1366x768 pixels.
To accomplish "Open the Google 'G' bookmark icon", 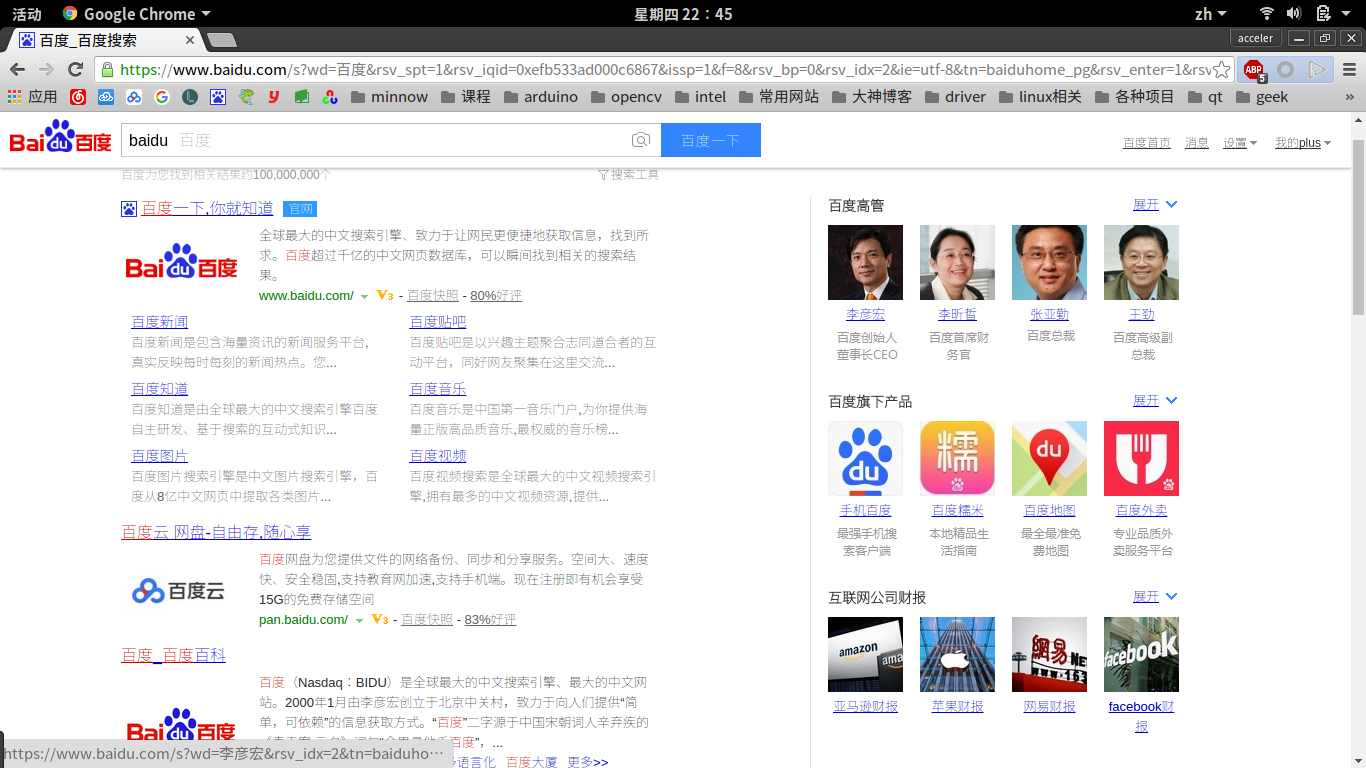I will (x=161, y=97).
